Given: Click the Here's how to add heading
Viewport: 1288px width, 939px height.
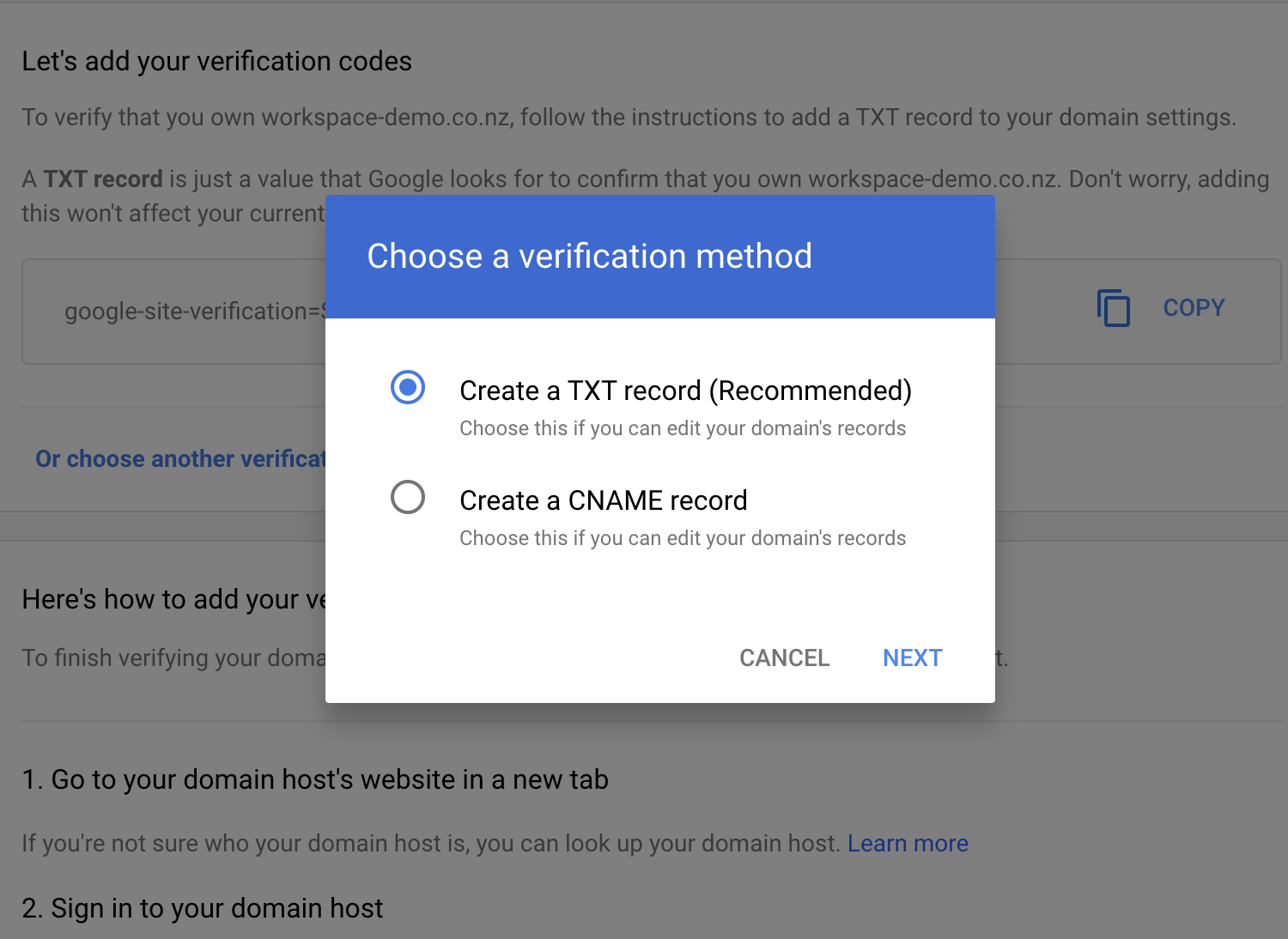Looking at the screenshot, I should click(173, 599).
